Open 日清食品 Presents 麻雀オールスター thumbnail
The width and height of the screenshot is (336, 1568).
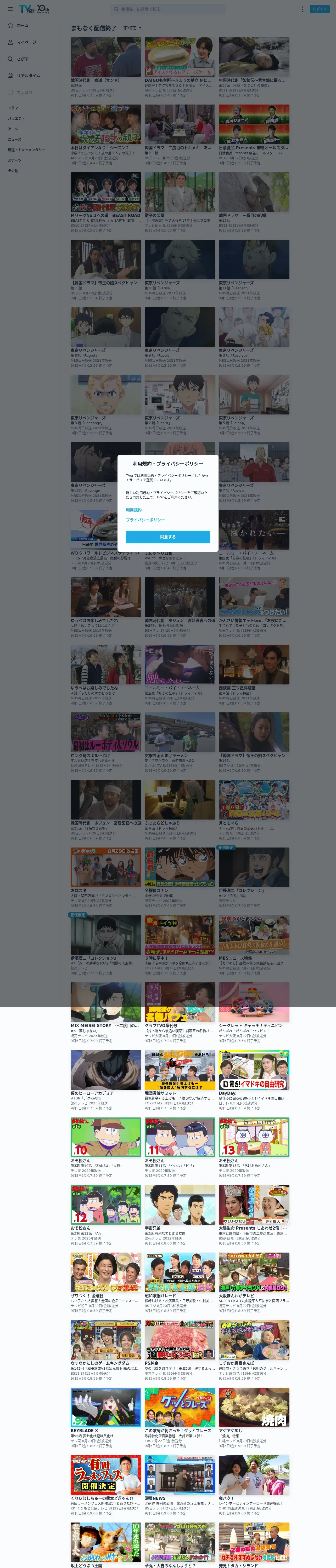click(x=254, y=124)
